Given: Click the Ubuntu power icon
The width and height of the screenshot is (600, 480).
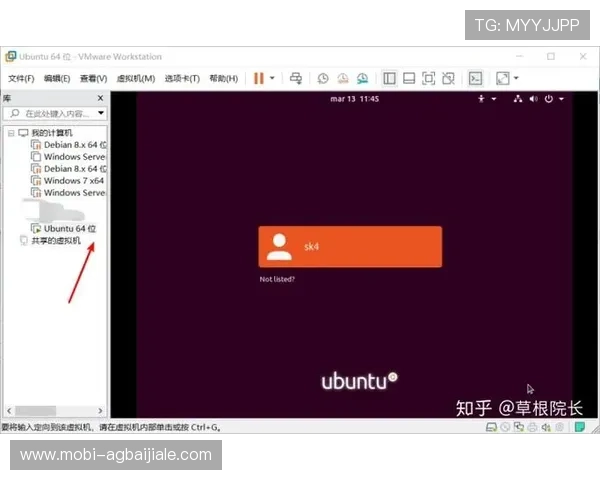Looking at the screenshot, I should coord(549,99).
